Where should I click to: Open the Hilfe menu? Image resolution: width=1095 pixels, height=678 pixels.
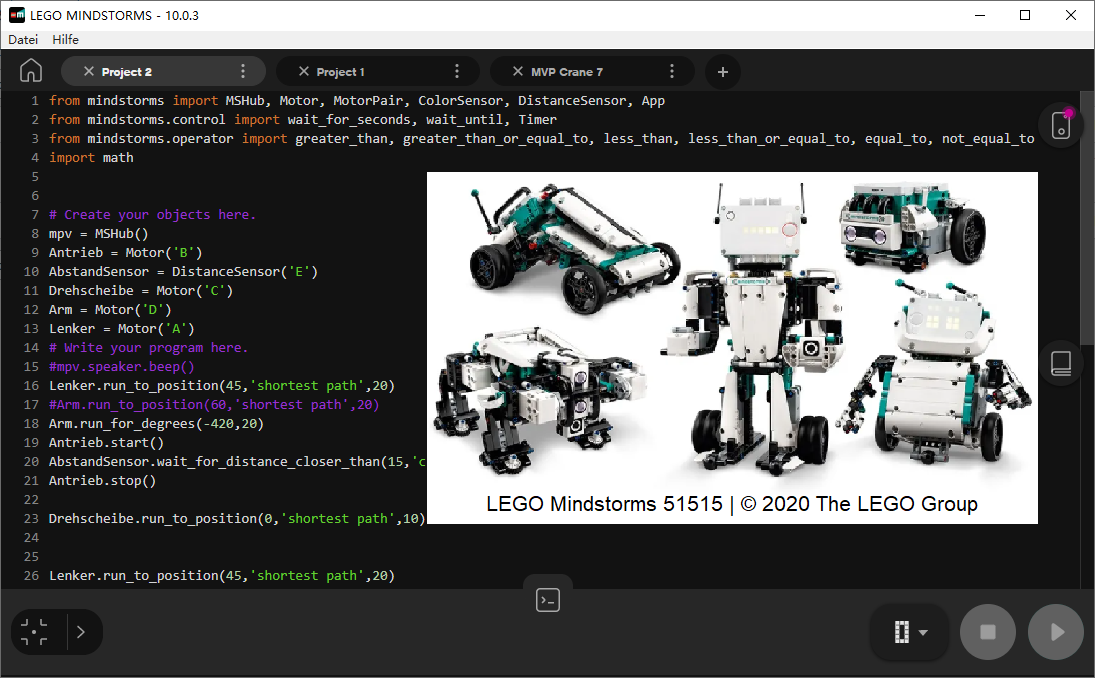(x=65, y=39)
